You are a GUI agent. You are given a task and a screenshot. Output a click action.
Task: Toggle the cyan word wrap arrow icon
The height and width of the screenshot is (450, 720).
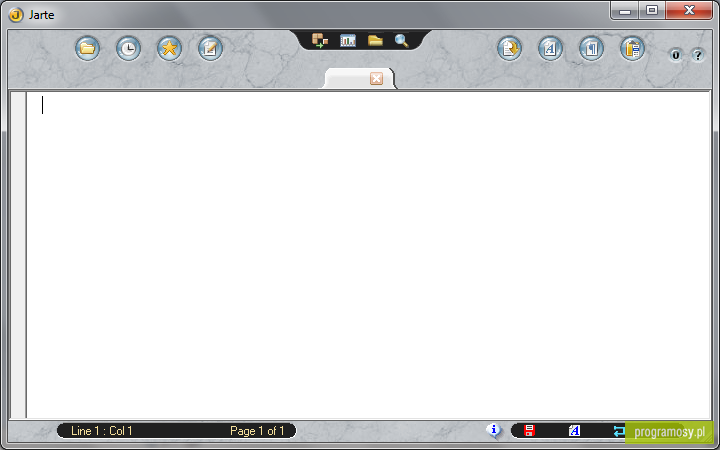point(619,431)
